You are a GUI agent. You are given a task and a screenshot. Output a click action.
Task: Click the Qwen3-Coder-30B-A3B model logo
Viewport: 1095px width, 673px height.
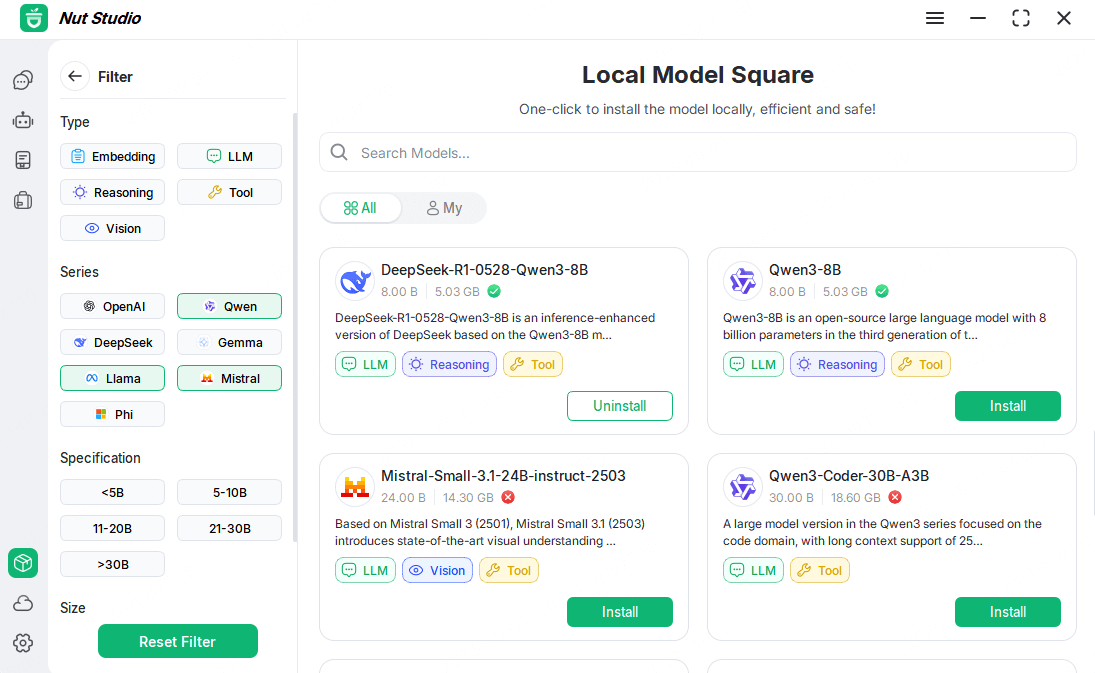coord(742,487)
